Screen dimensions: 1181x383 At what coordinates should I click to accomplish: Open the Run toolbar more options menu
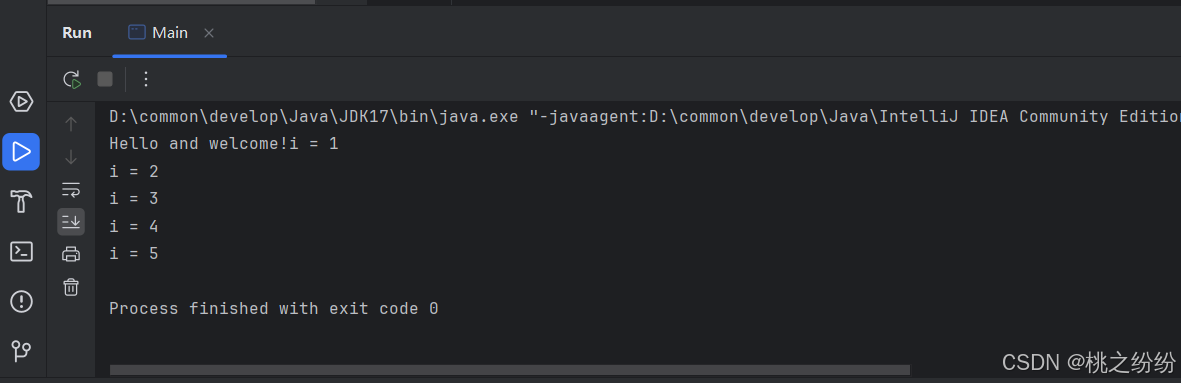(x=146, y=79)
